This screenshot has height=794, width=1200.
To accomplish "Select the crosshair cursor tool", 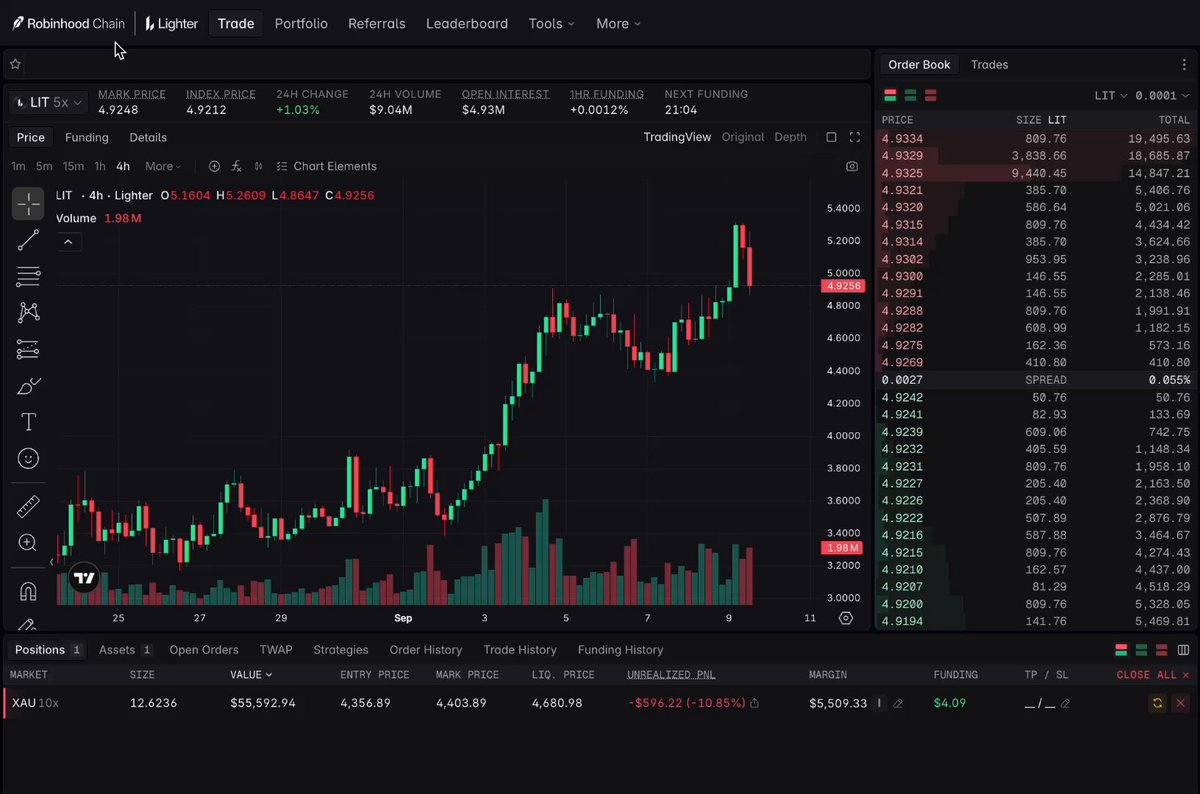I will click(x=28, y=204).
